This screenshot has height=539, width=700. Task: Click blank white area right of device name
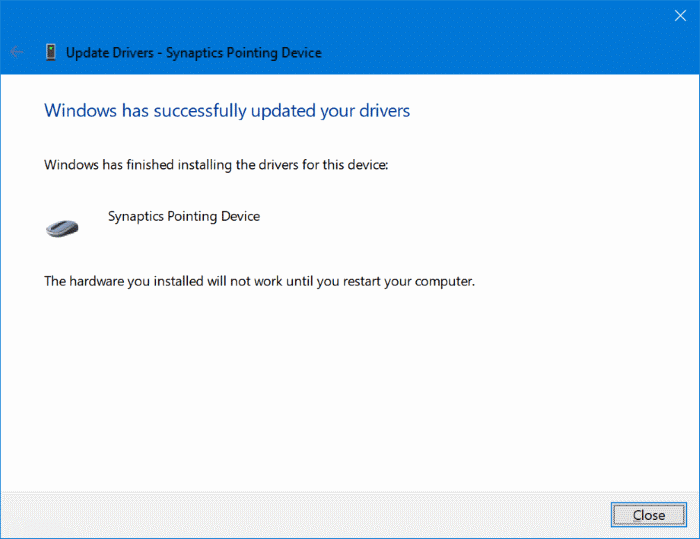450,216
